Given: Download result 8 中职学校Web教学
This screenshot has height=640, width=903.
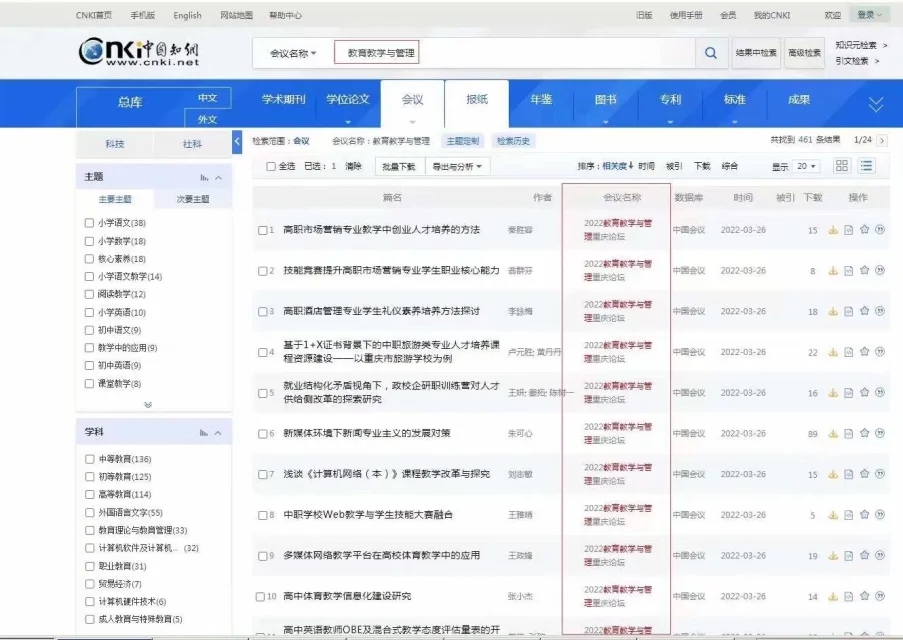Looking at the screenshot, I should 833,515.
